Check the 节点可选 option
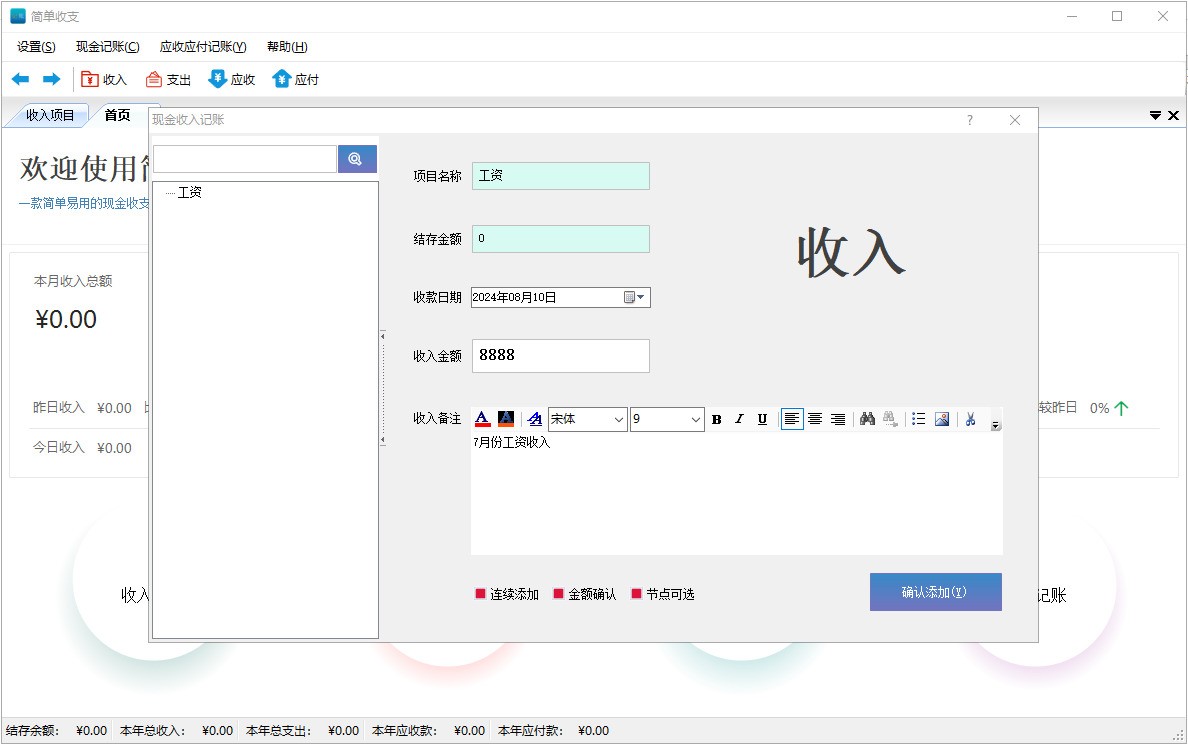 pos(637,593)
